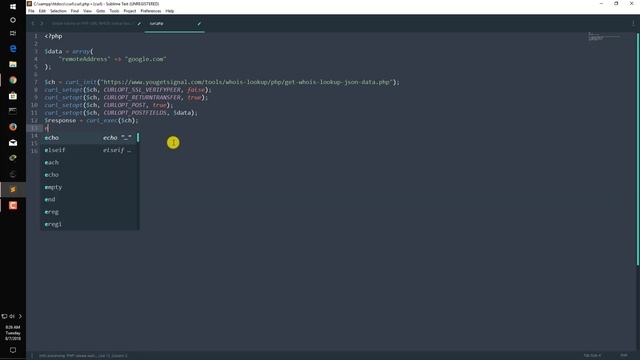640x360 pixels.
Task: Launch Microsoft Edge from the taskbar
Action: pyautogui.click(x=13, y=49)
